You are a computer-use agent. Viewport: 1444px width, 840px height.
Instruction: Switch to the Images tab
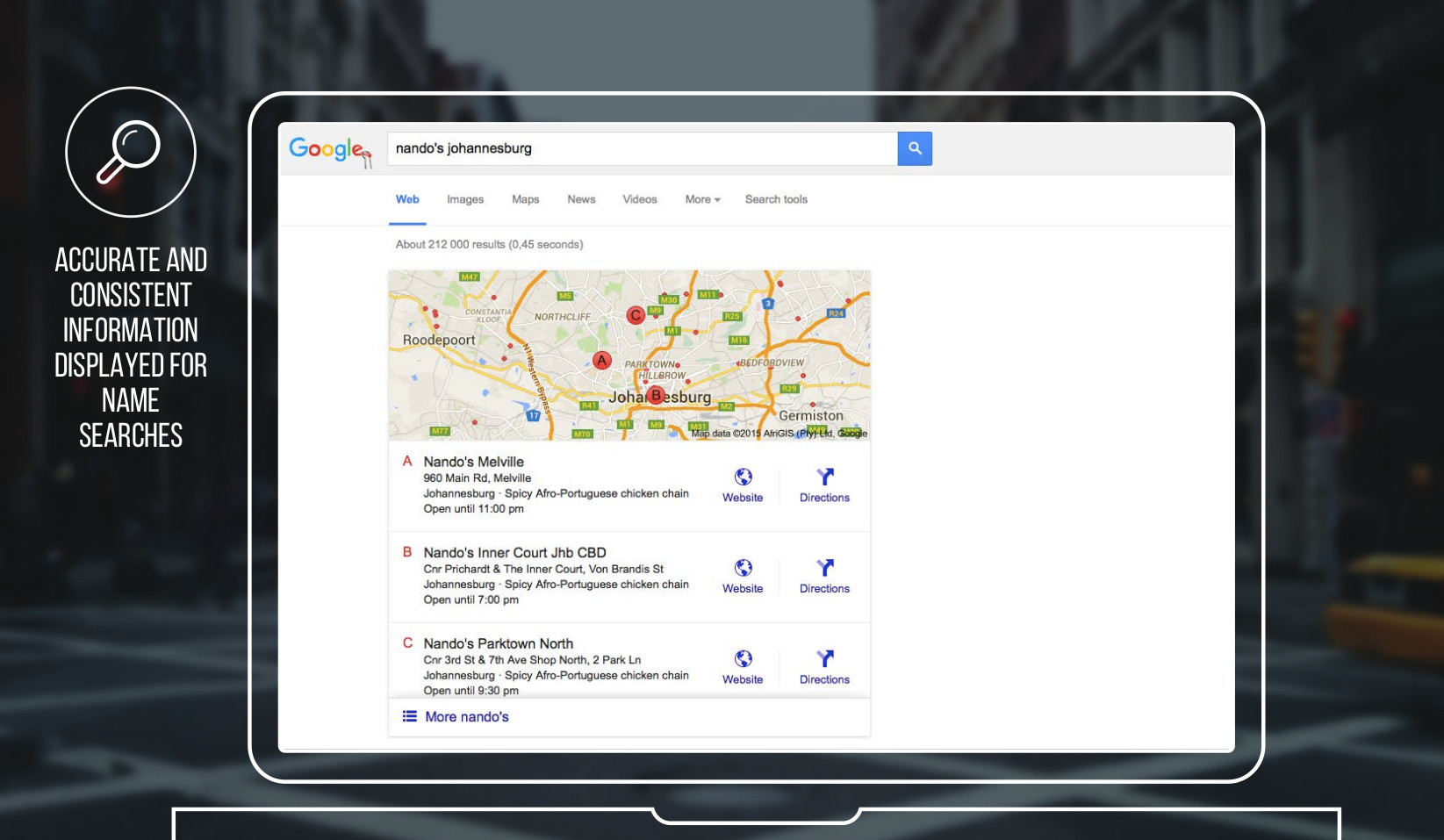pyautogui.click(x=465, y=199)
